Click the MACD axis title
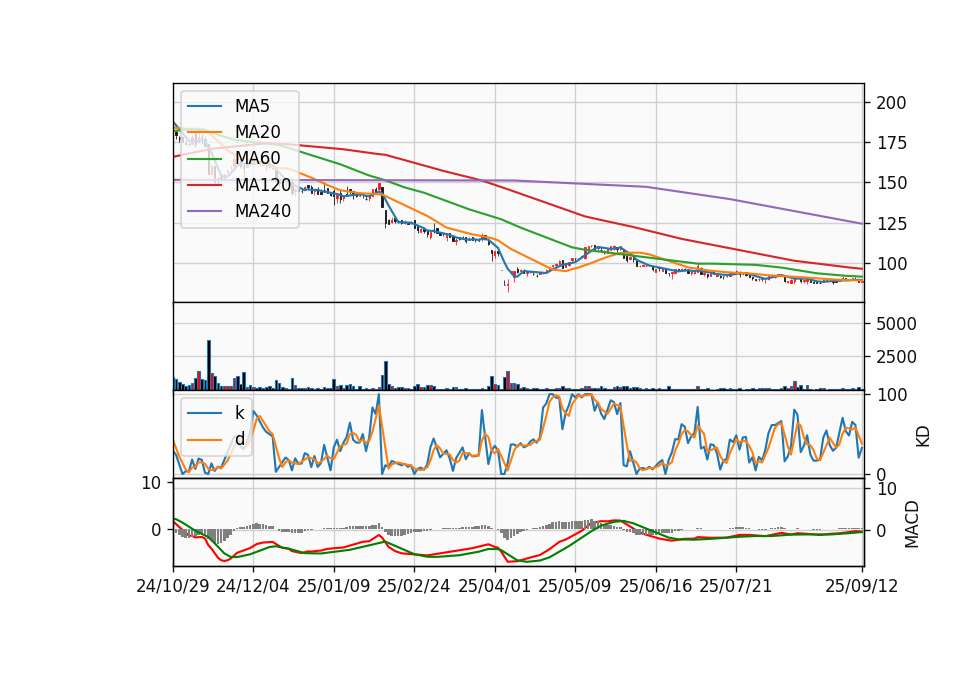Image resolution: width=960 pixels, height=690 pixels. 912,524
